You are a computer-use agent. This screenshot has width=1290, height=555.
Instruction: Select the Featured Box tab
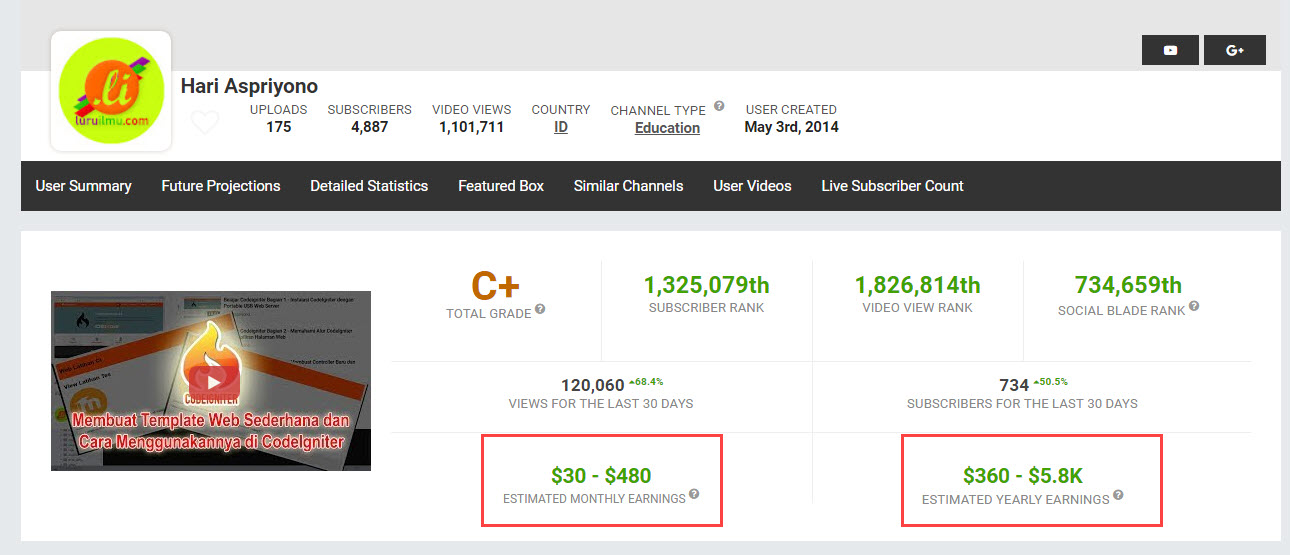click(x=501, y=186)
